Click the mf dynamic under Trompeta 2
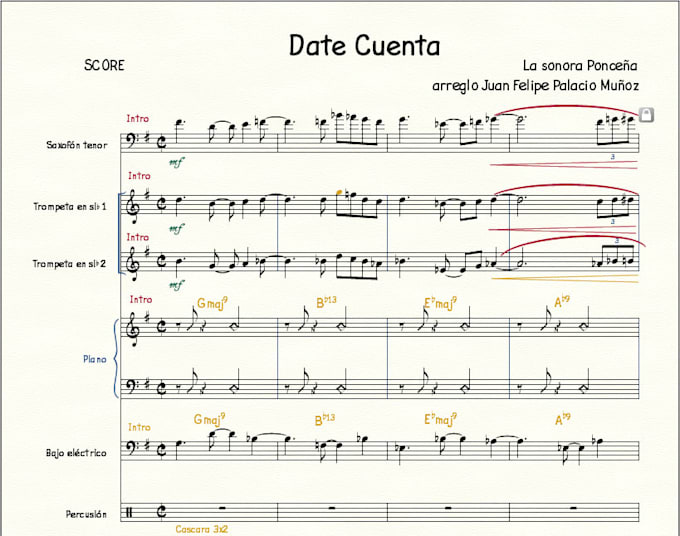The image size is (680, 536). tap(176, 285)
